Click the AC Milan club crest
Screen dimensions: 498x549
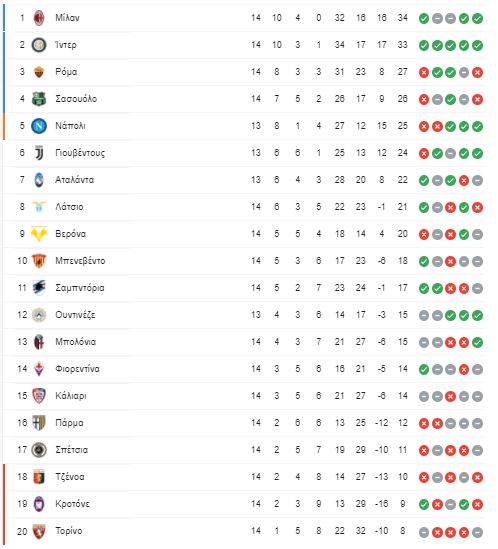click(39, 18)
